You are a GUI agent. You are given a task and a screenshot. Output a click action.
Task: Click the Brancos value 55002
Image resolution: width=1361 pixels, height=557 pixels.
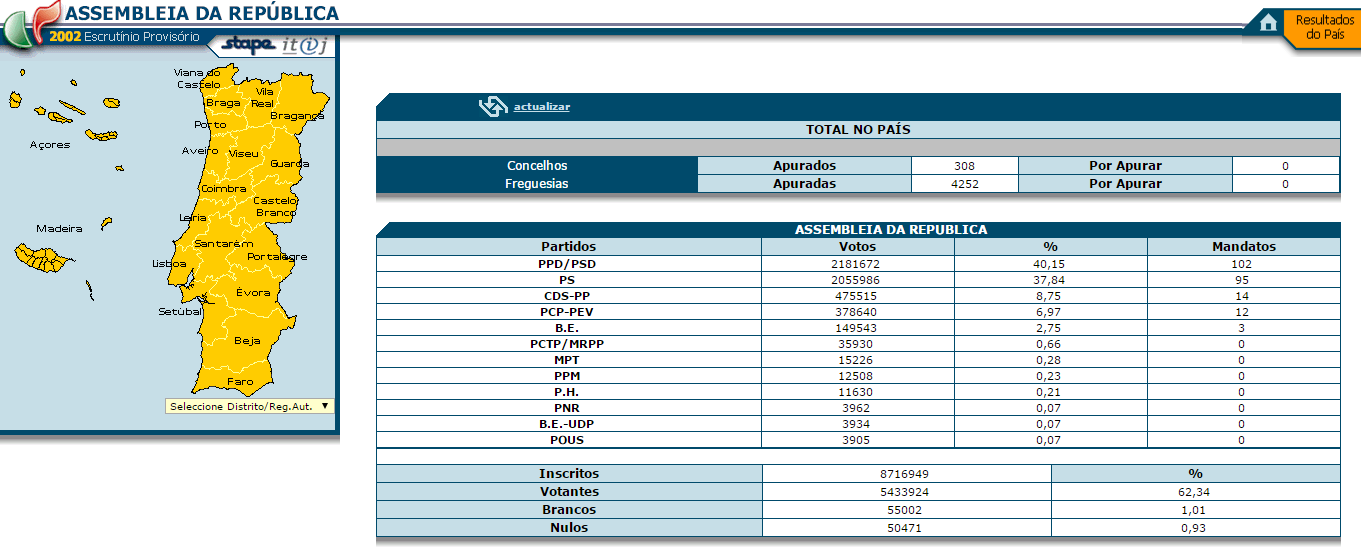point(907,510)
